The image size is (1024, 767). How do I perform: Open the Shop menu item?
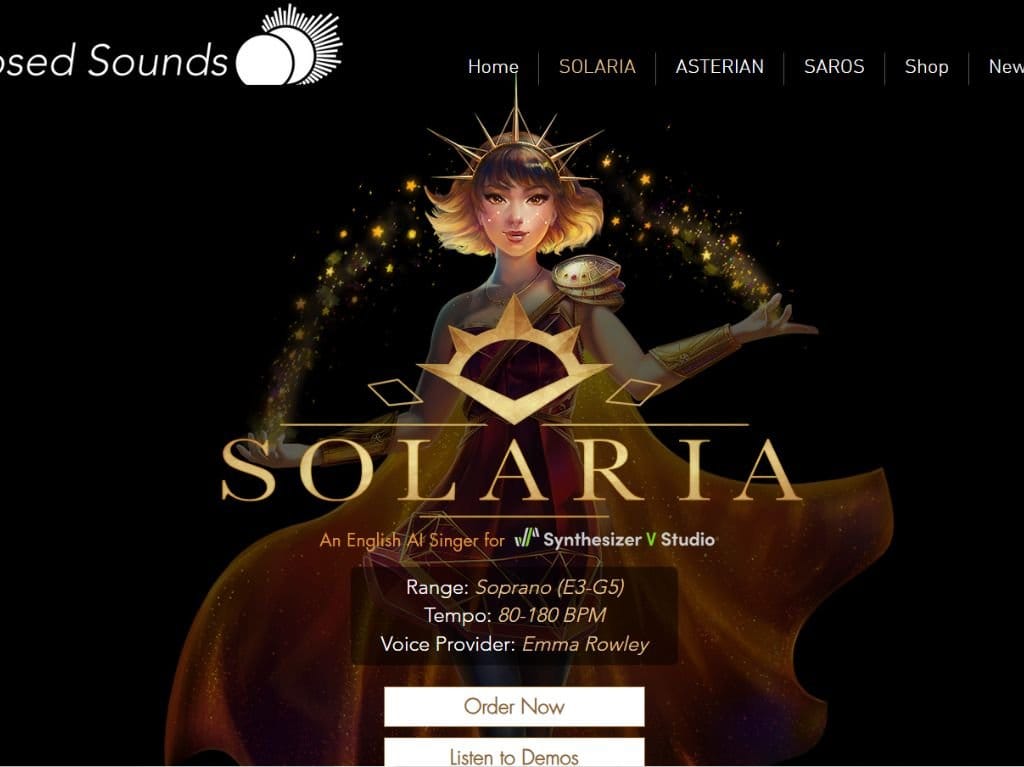tap(926, 67)
